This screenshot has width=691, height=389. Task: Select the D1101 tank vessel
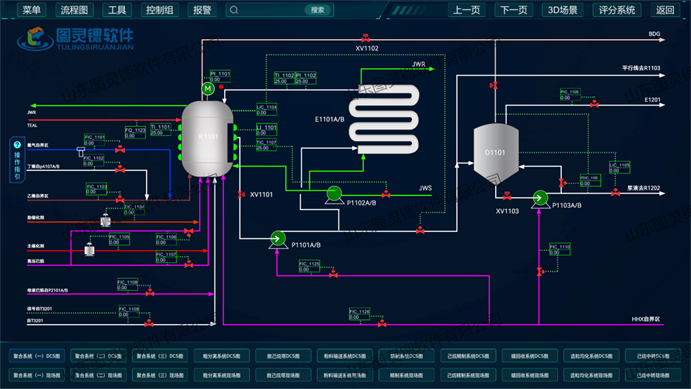click(x=496, y=153)
